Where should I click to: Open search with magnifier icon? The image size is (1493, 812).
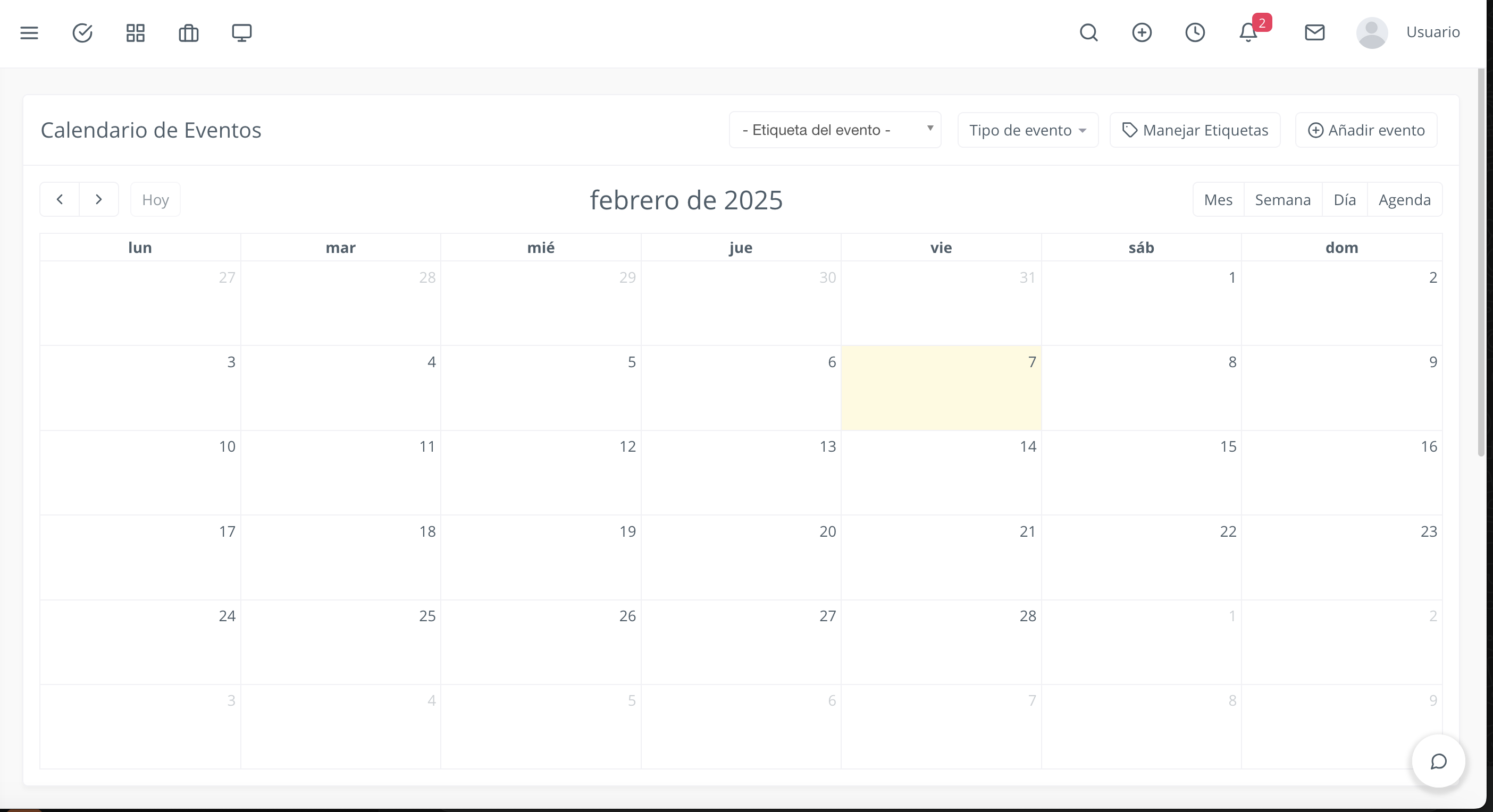1088,32
